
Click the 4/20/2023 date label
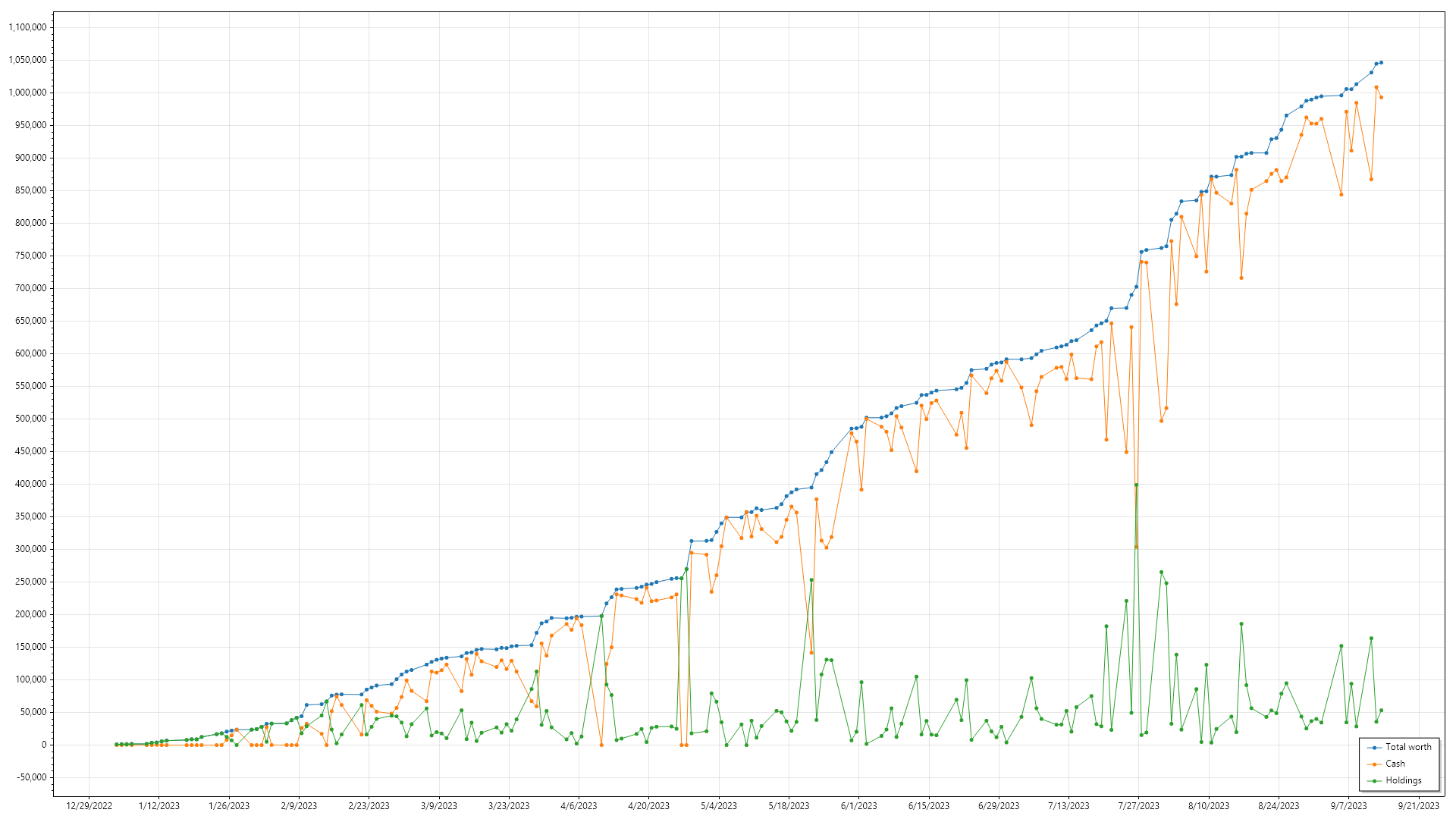pos(648,806)
